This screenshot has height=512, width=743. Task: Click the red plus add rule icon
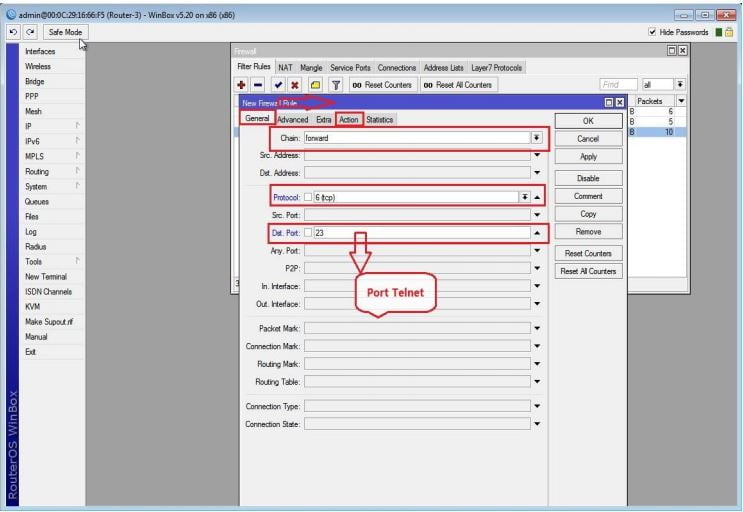(241, 85)
